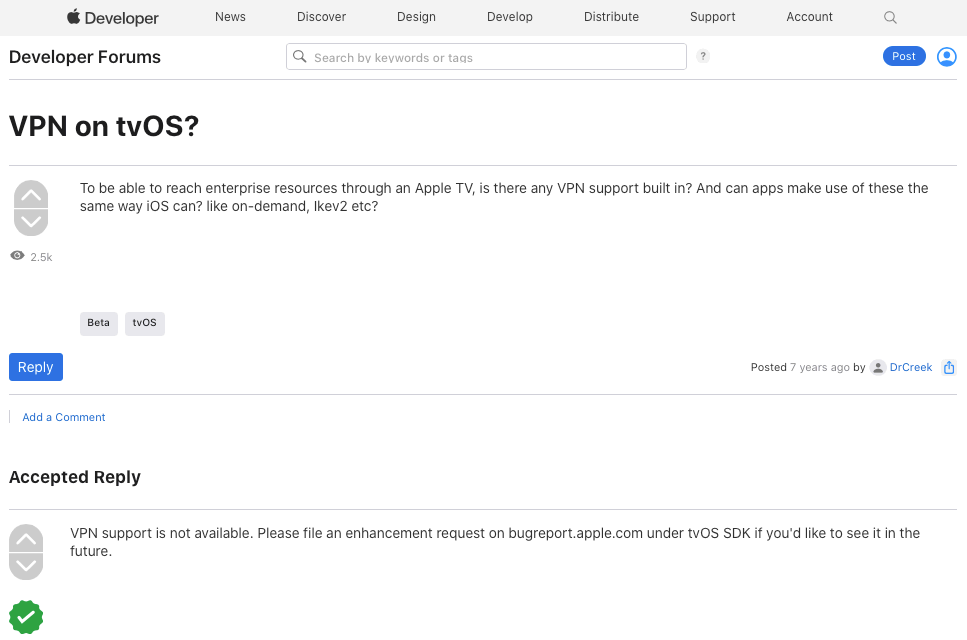Click the Post button
The width and height of the screenshot is (967, 640).
pos(904,56)
